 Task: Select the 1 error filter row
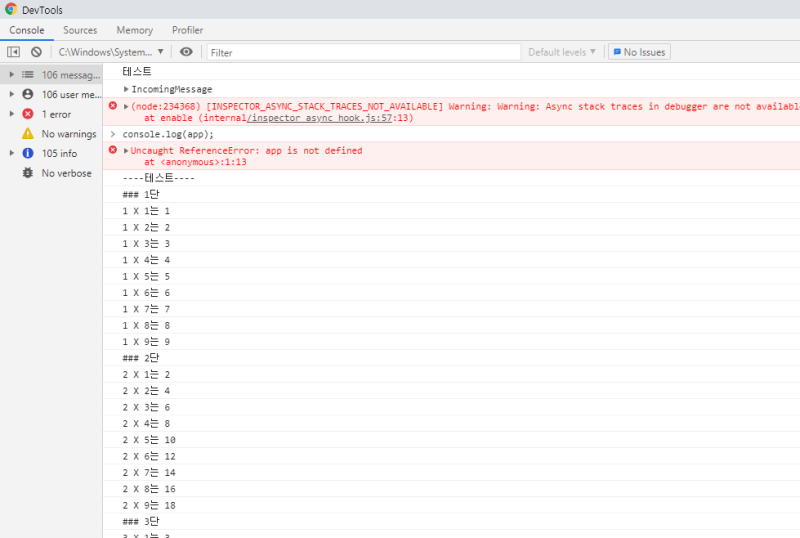click(x=55, y=114)
